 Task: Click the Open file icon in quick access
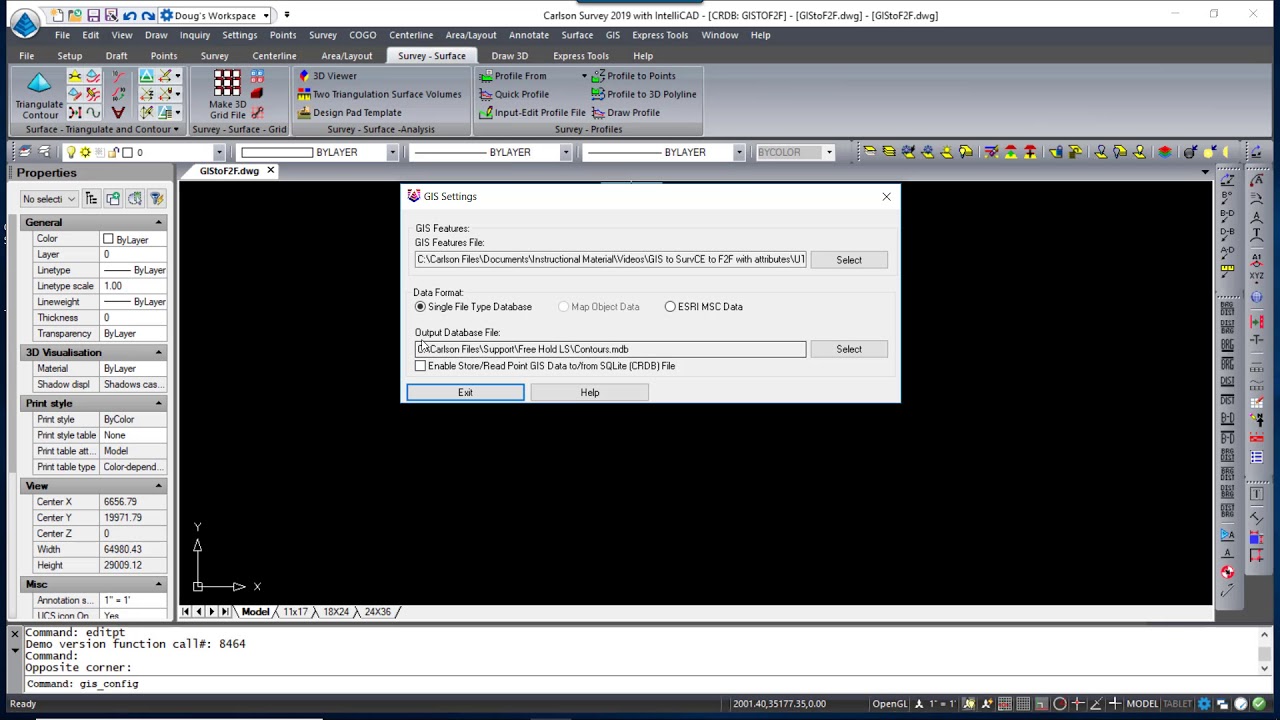[x=75, y=15]
